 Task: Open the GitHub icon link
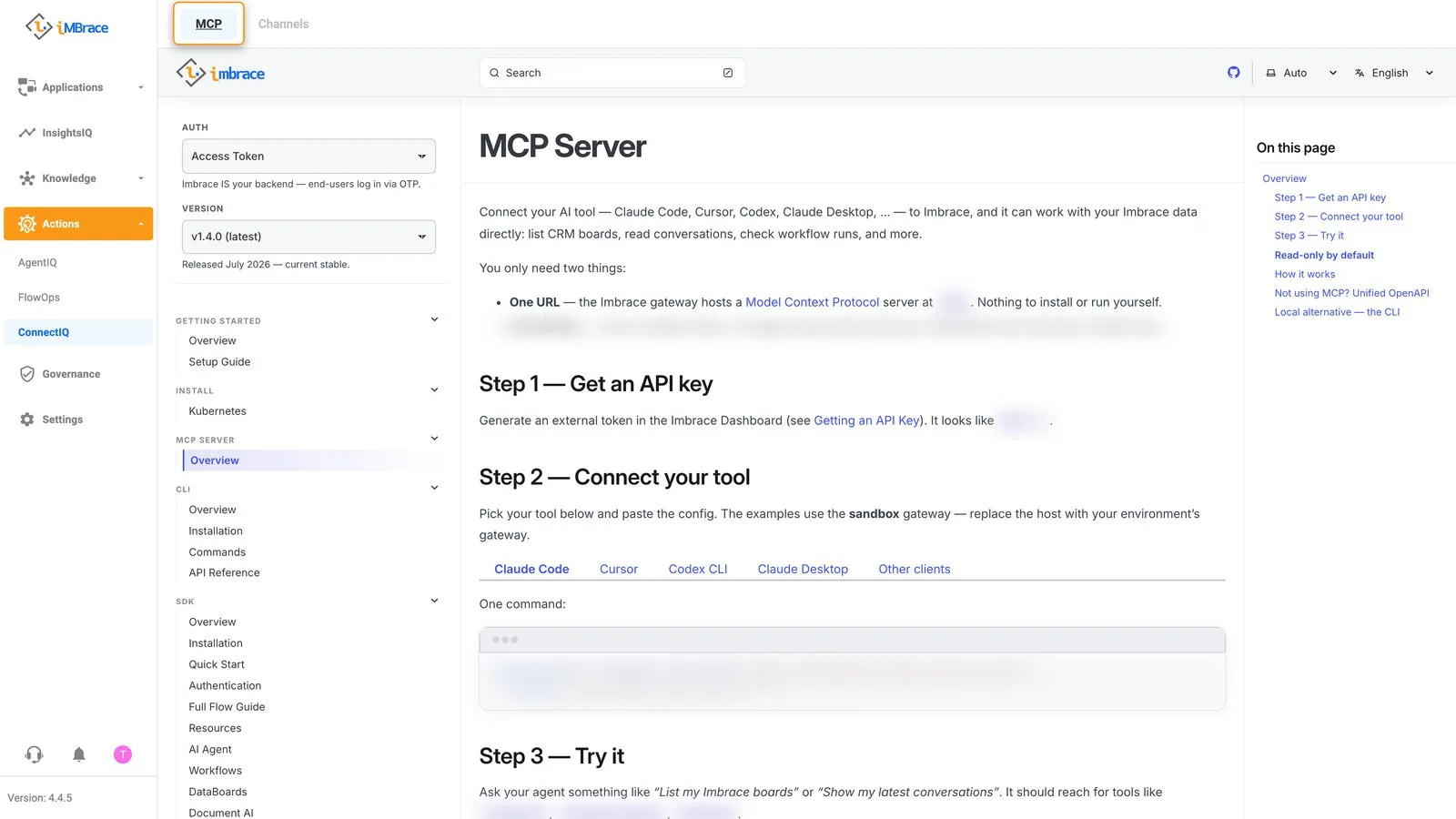click(1233, 73)
